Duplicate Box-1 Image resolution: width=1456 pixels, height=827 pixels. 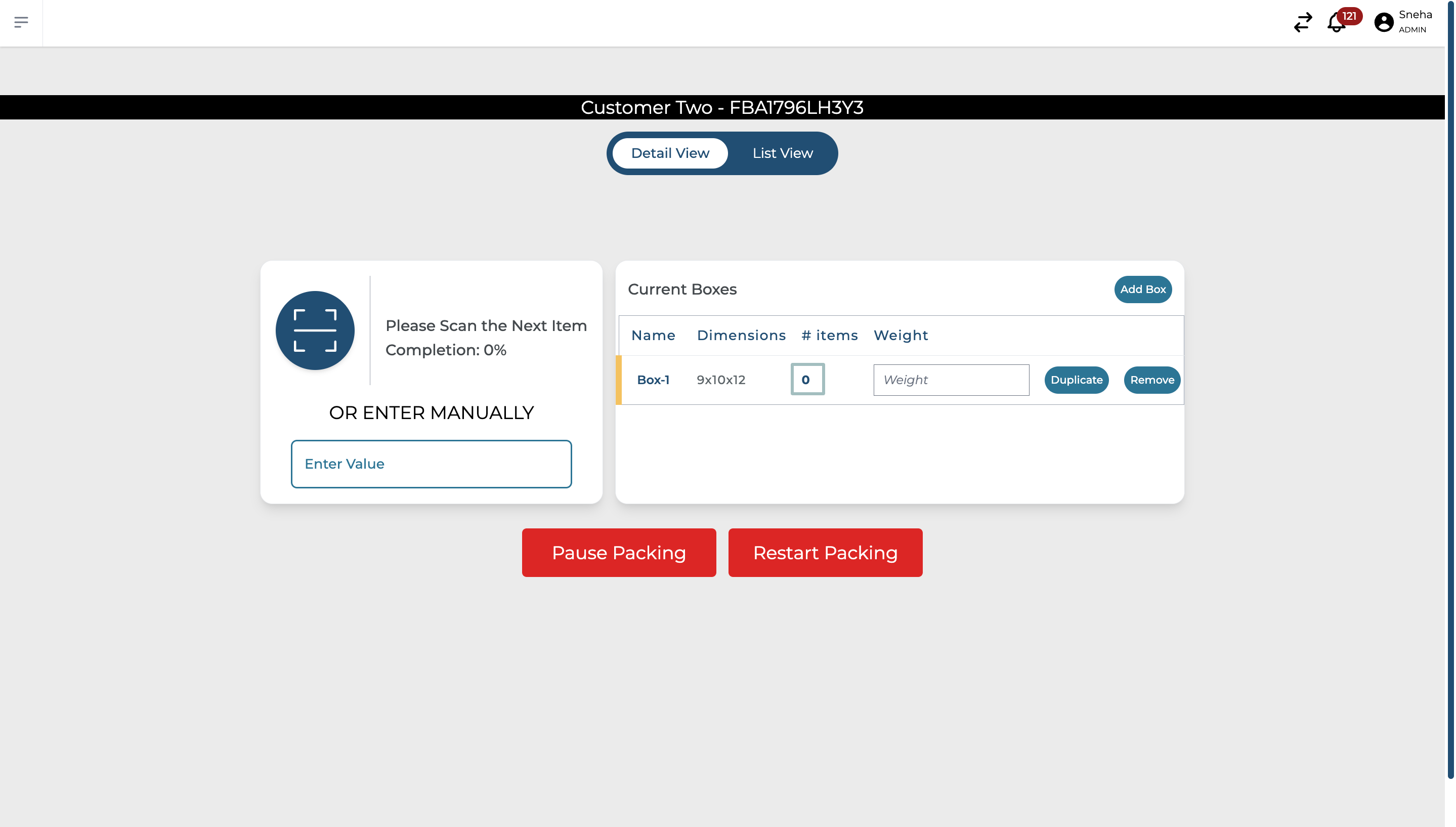(1076, 380)
